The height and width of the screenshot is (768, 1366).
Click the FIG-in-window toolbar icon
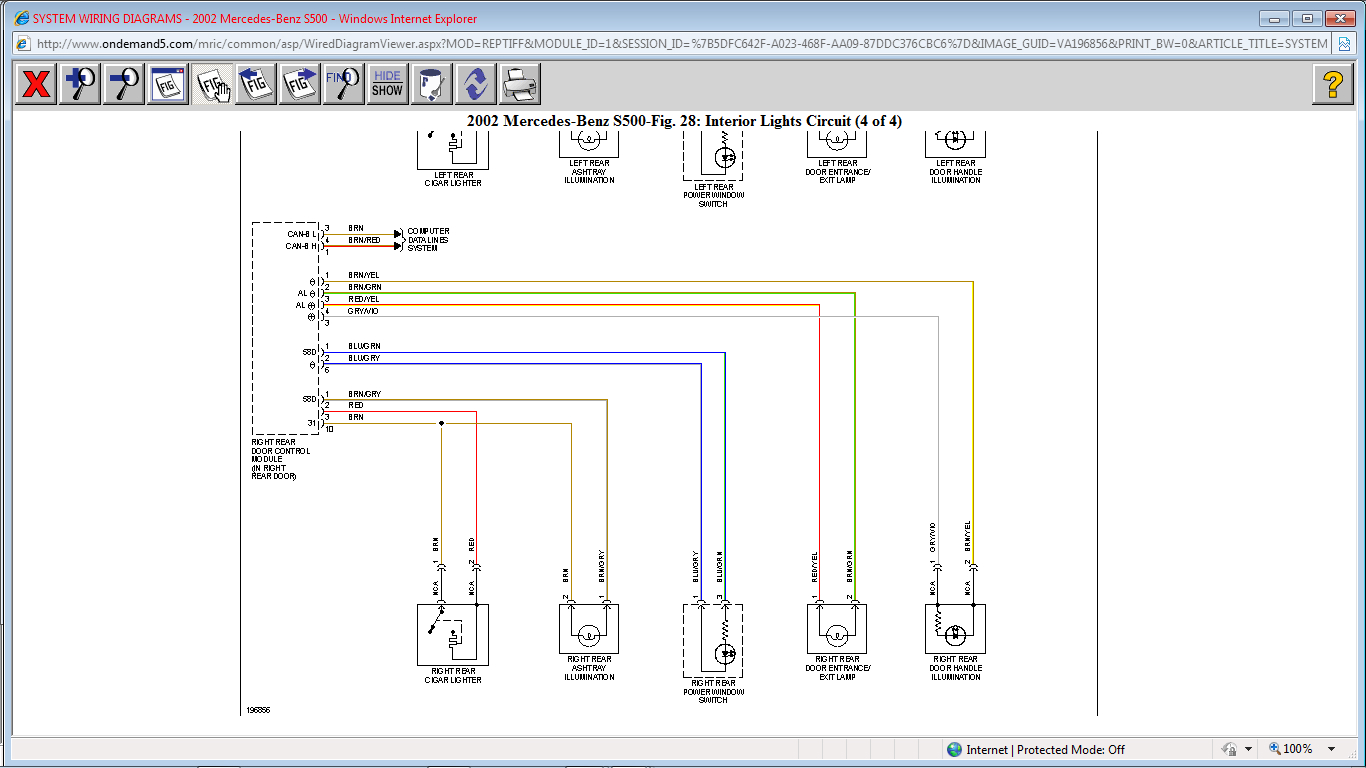click(168, 84)
